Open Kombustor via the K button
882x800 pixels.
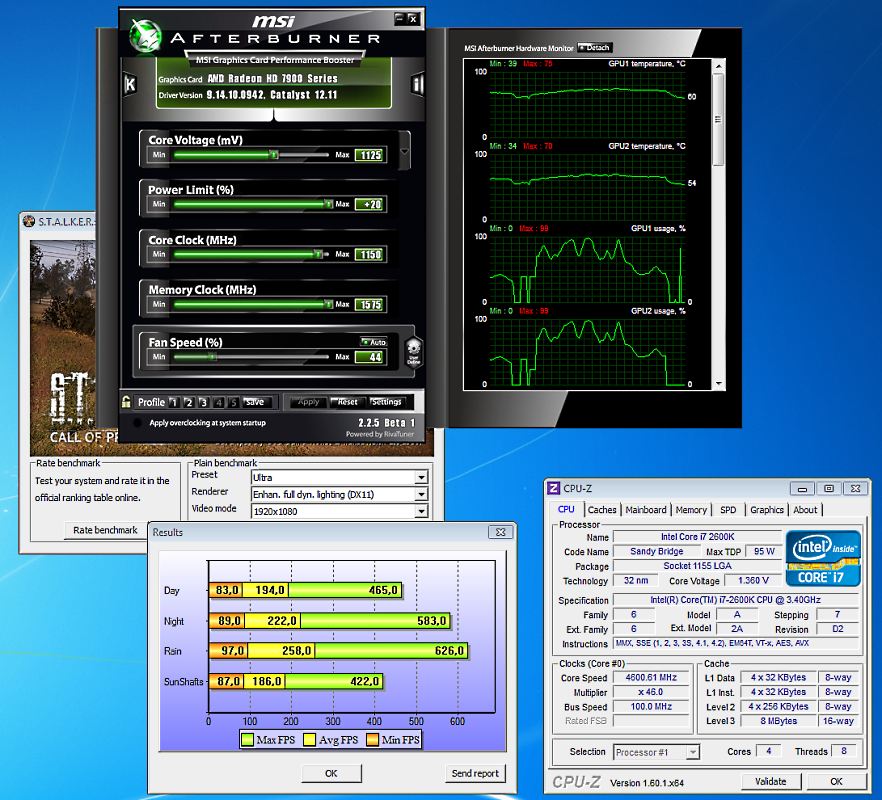(130, 84)
